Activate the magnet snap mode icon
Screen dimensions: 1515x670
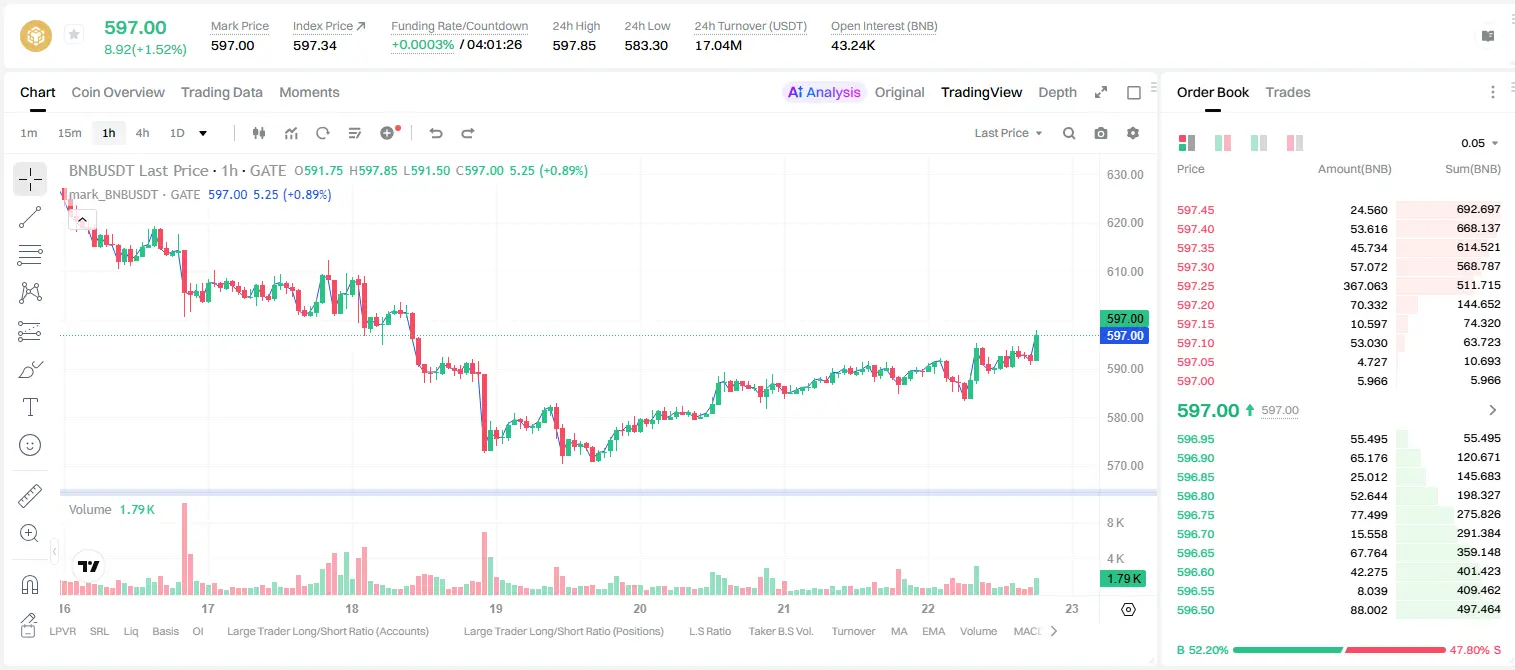pos(30,585)
